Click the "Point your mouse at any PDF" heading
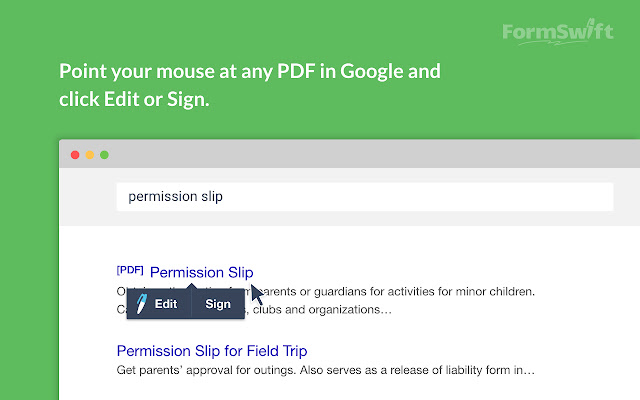 [250, 73]
